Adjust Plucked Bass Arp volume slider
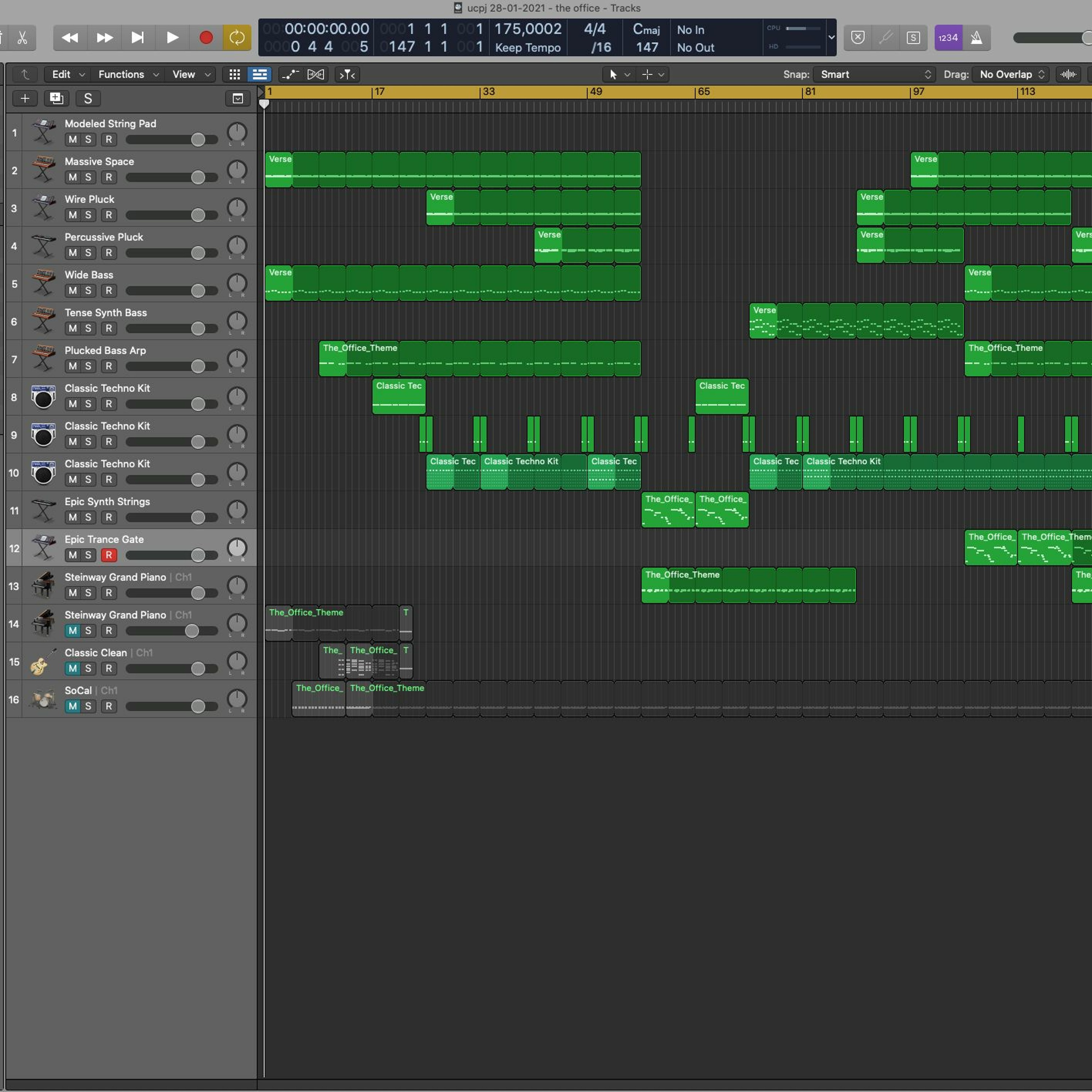Screen dimensions: 1092x1092 click(198, 366)
